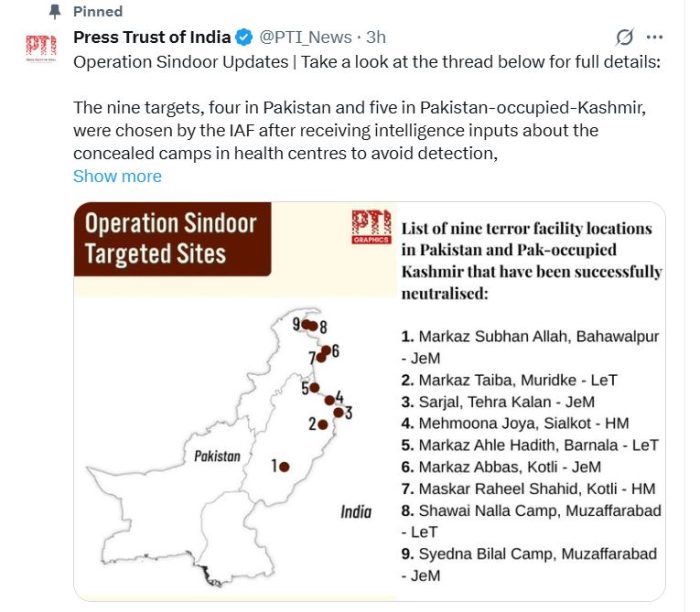Click the Markaz Taiba, Muridke list entry
This screenshot has height=612, width=700.
[x=509, y=380]
